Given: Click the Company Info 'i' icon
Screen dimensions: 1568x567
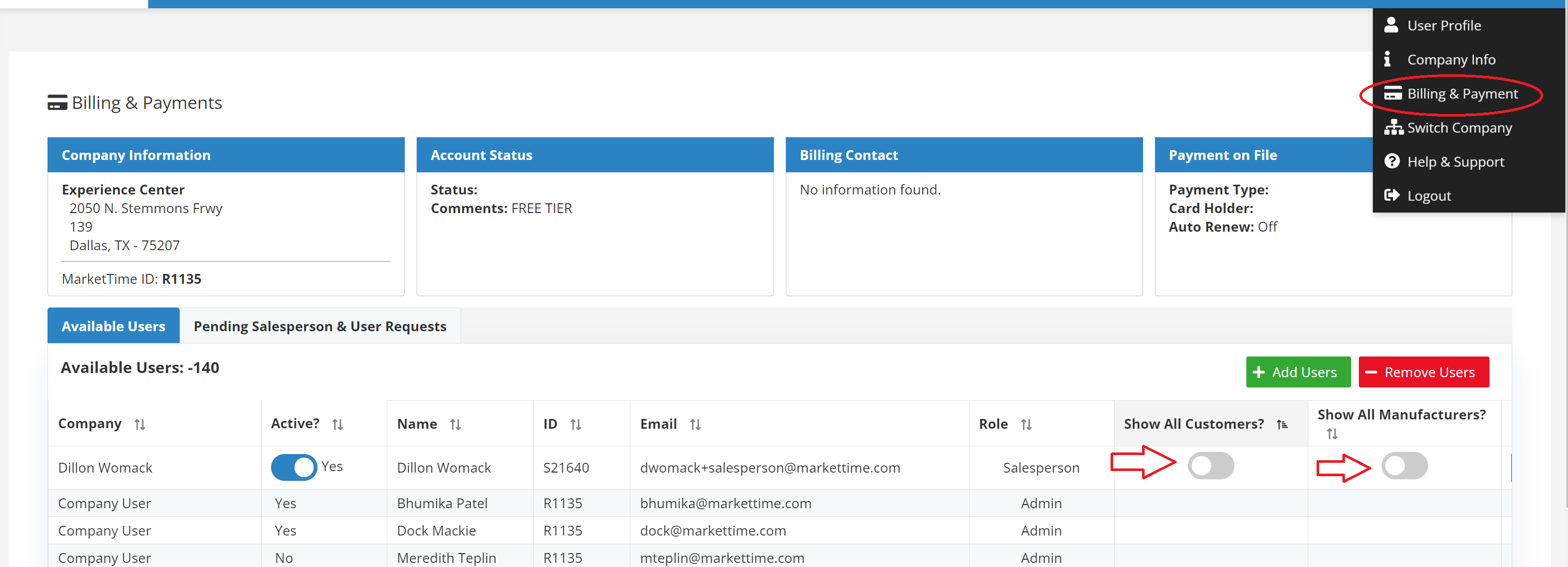Looking at the screenshot, I should pyautogui.click(x=1387, y=59).
